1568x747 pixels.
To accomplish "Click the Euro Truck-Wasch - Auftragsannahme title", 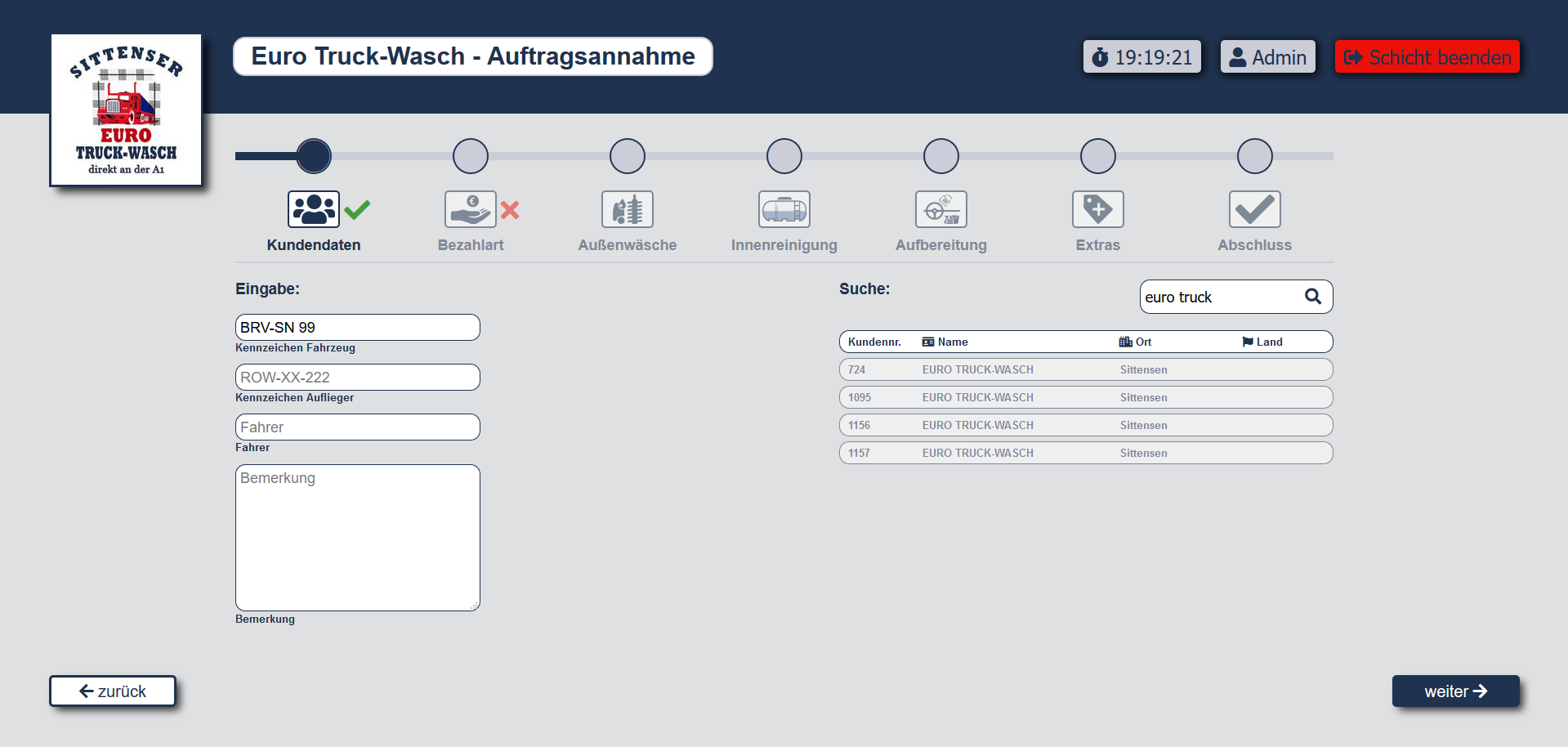I will pyautogui.click(x=473, y=56).
